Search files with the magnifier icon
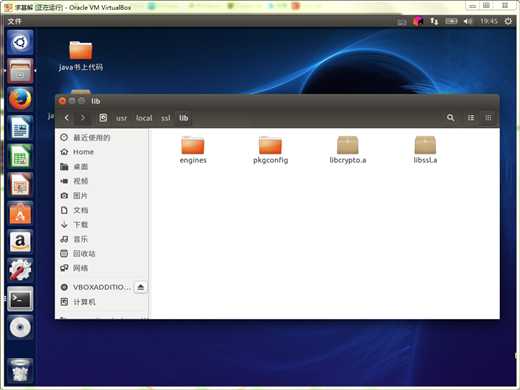Screen dimensions: 520x390 pos(450,118)
